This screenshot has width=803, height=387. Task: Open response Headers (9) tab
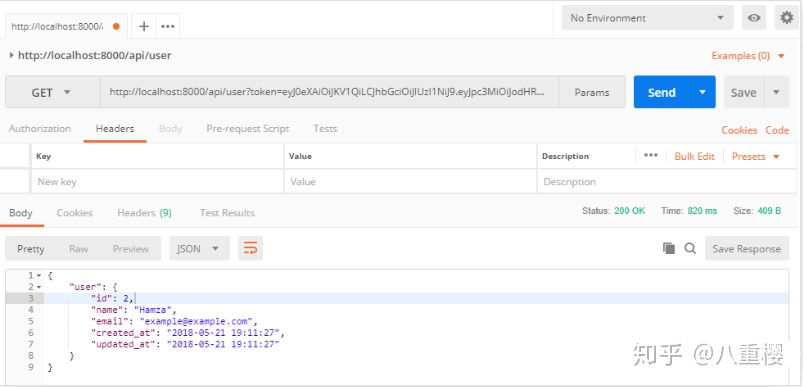tap(144, 212)
